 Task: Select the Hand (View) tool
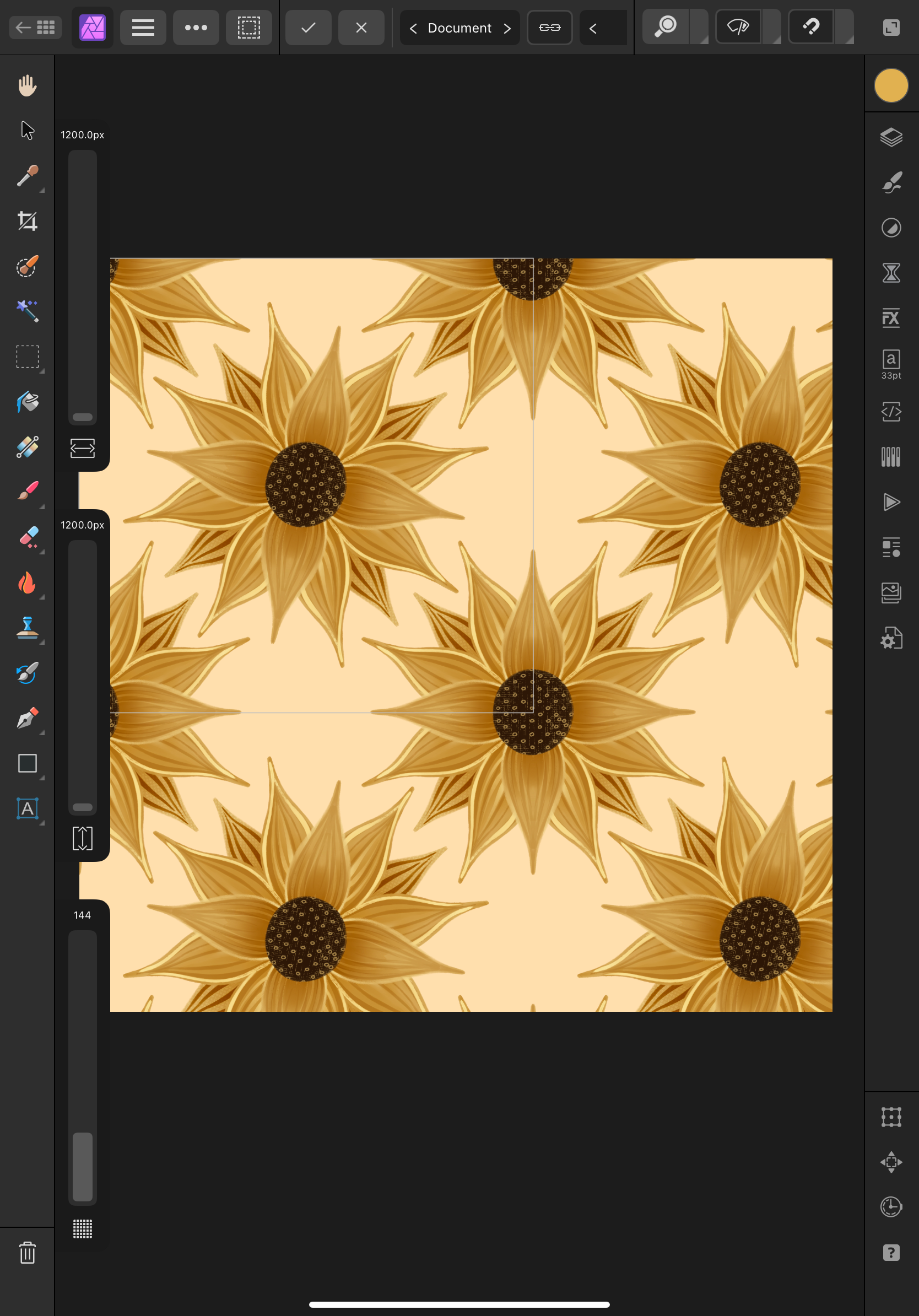[27, 86]
